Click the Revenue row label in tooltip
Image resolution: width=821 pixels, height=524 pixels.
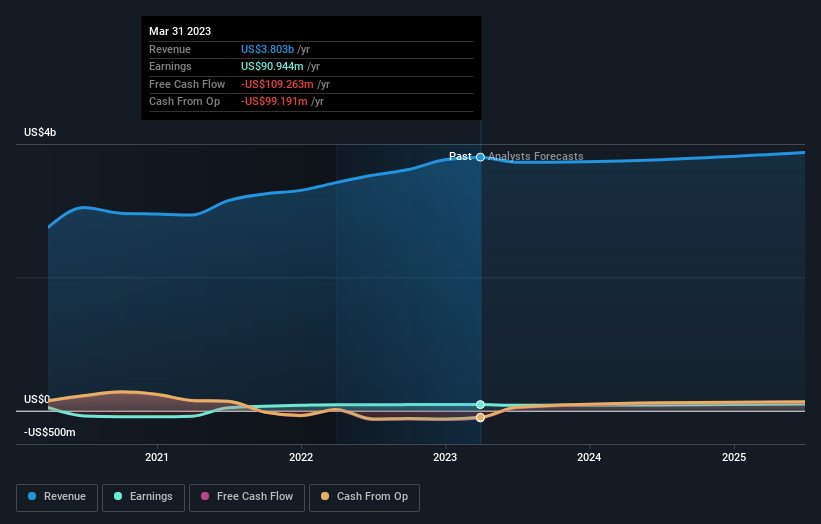170,49
